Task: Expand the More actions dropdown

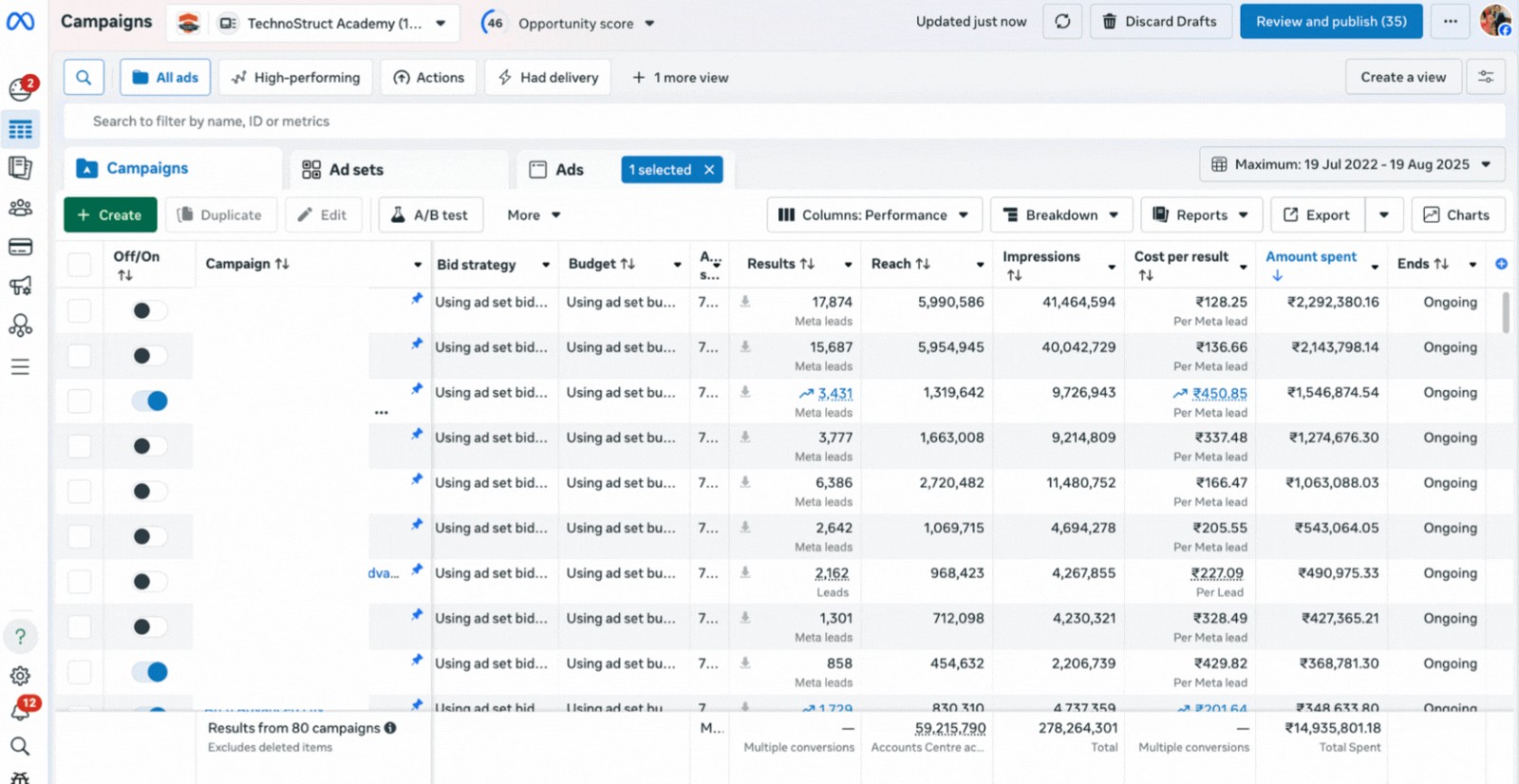Action: pos(534,215)
